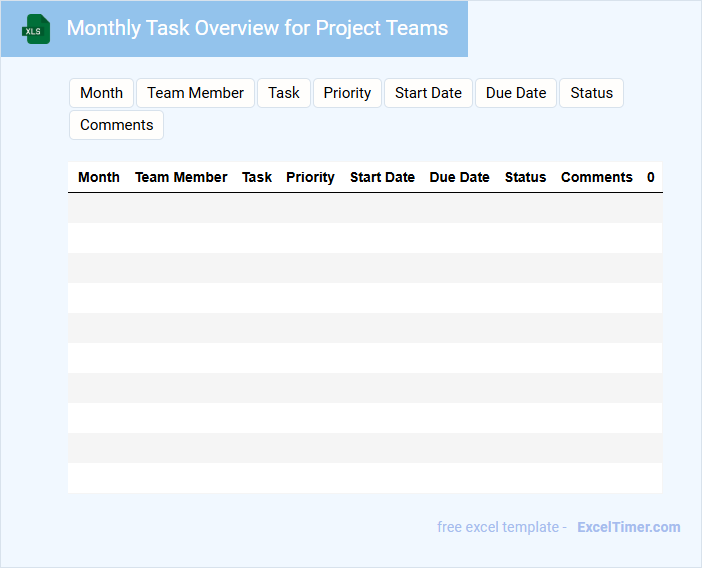Click the Priority column header in table
The image size is (702, 568).
click(310, 177)
